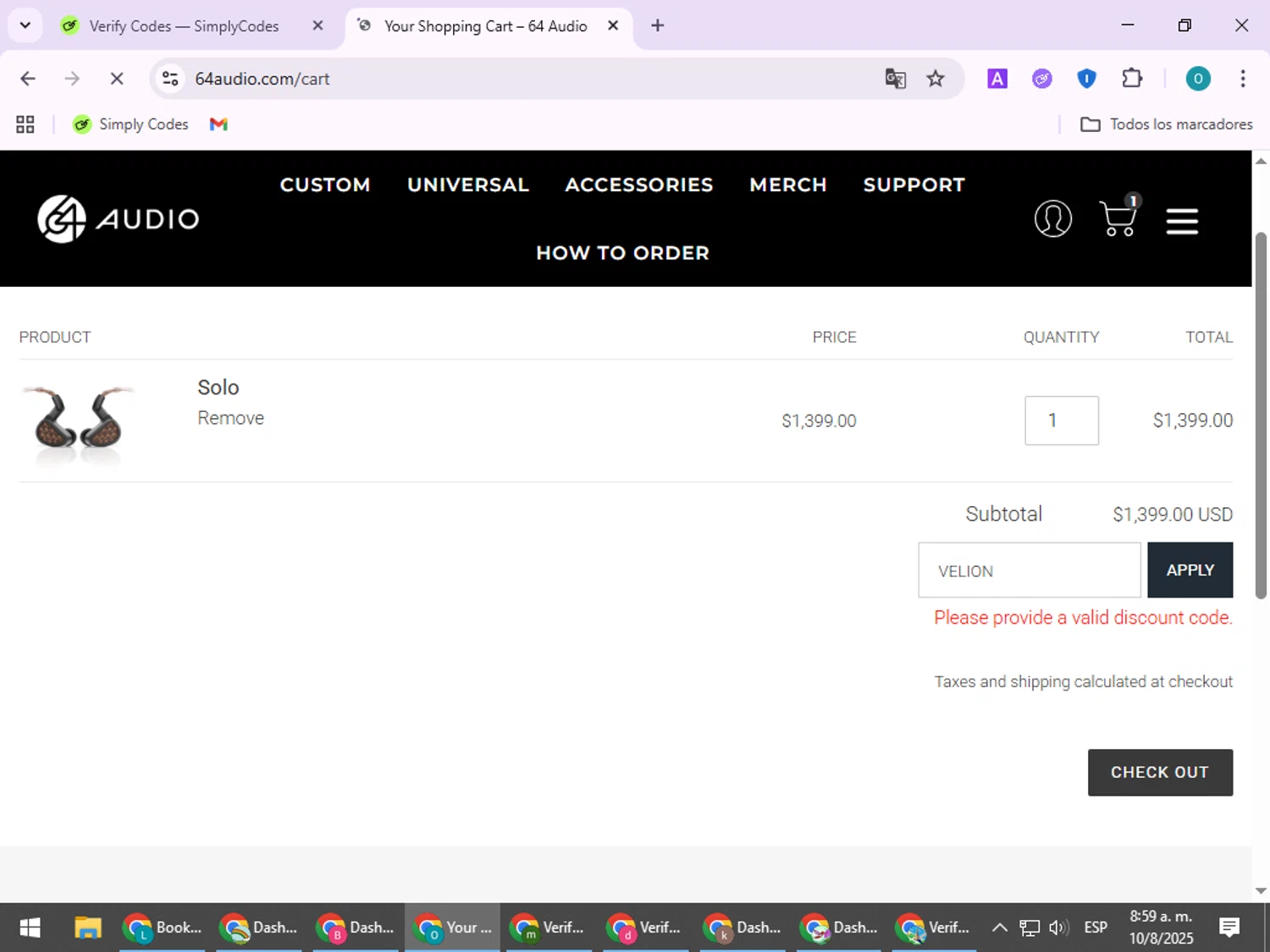The width and height of the screenshot is (1270, 952).
Task: Open the network tray icon
Action: (1029, 927)
